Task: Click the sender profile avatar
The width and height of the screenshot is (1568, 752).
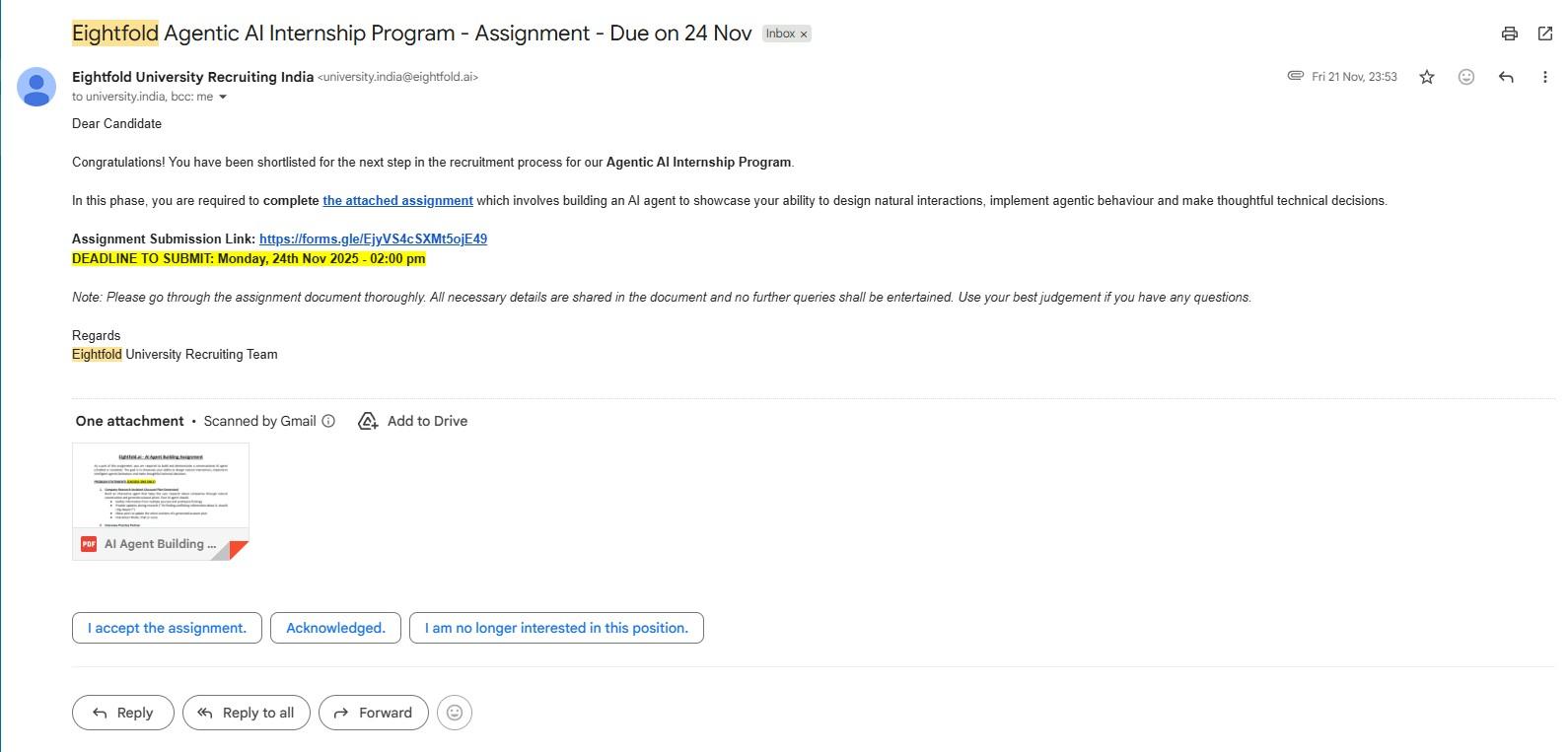Action: pos(36,87)
